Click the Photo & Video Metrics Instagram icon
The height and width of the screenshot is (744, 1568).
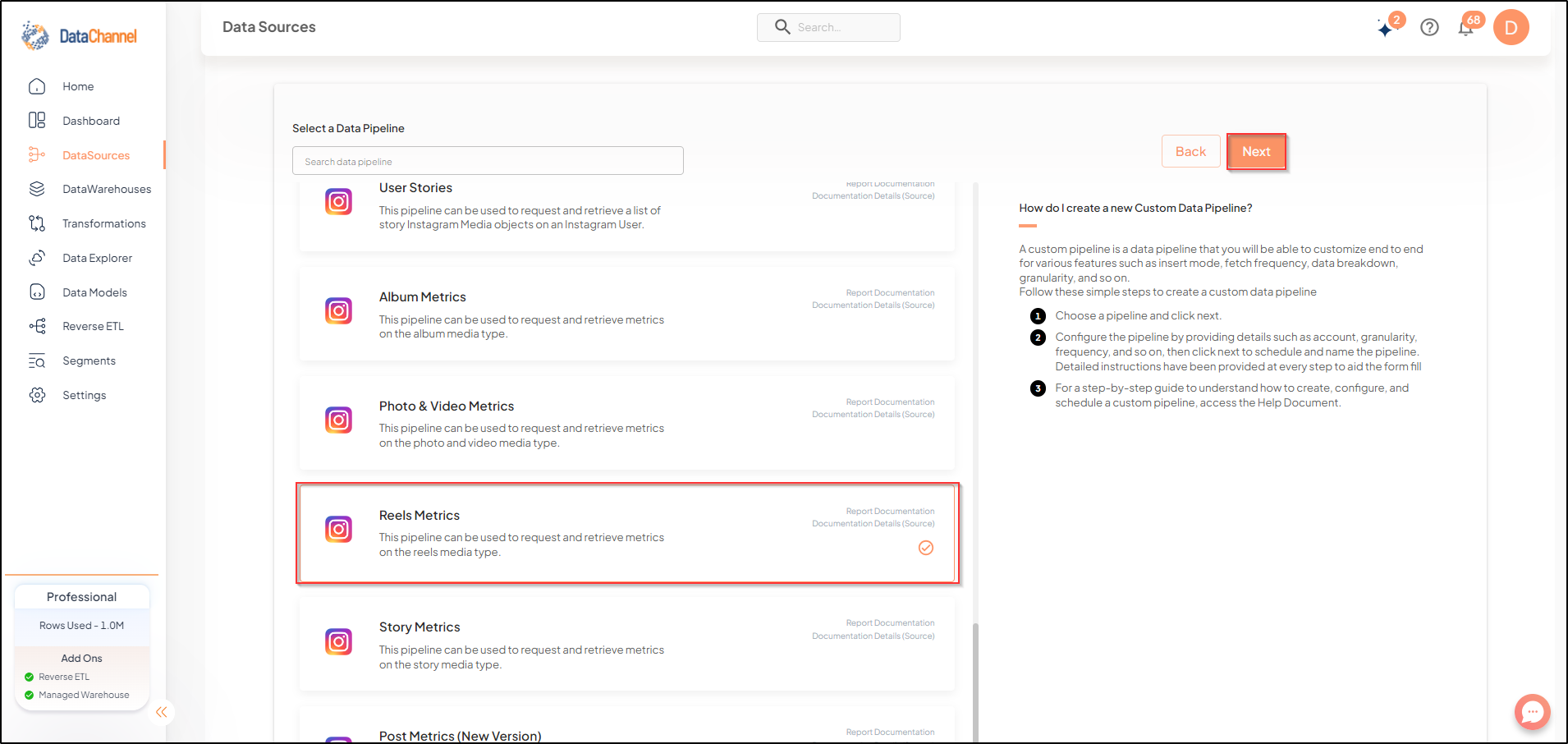tap(338, 420)
